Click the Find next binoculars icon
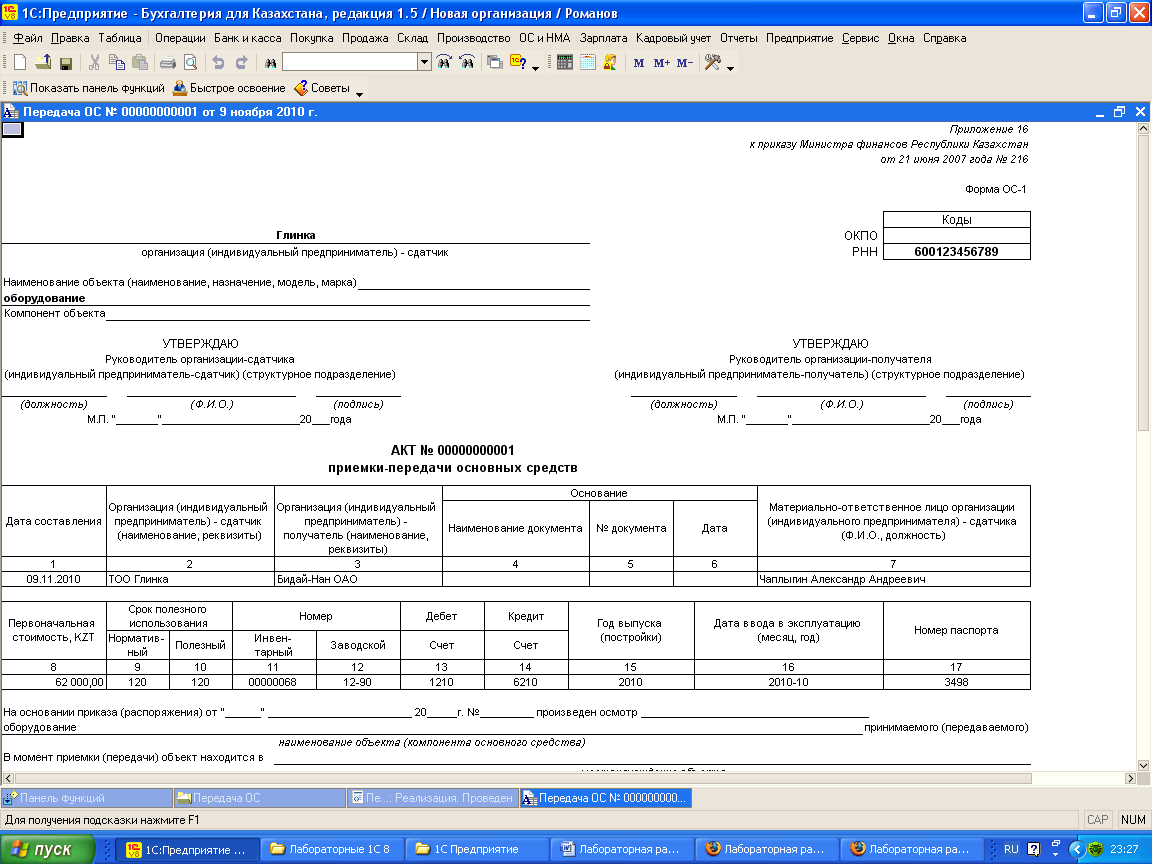Viewport: 1152px width, 864px height. 444,62
